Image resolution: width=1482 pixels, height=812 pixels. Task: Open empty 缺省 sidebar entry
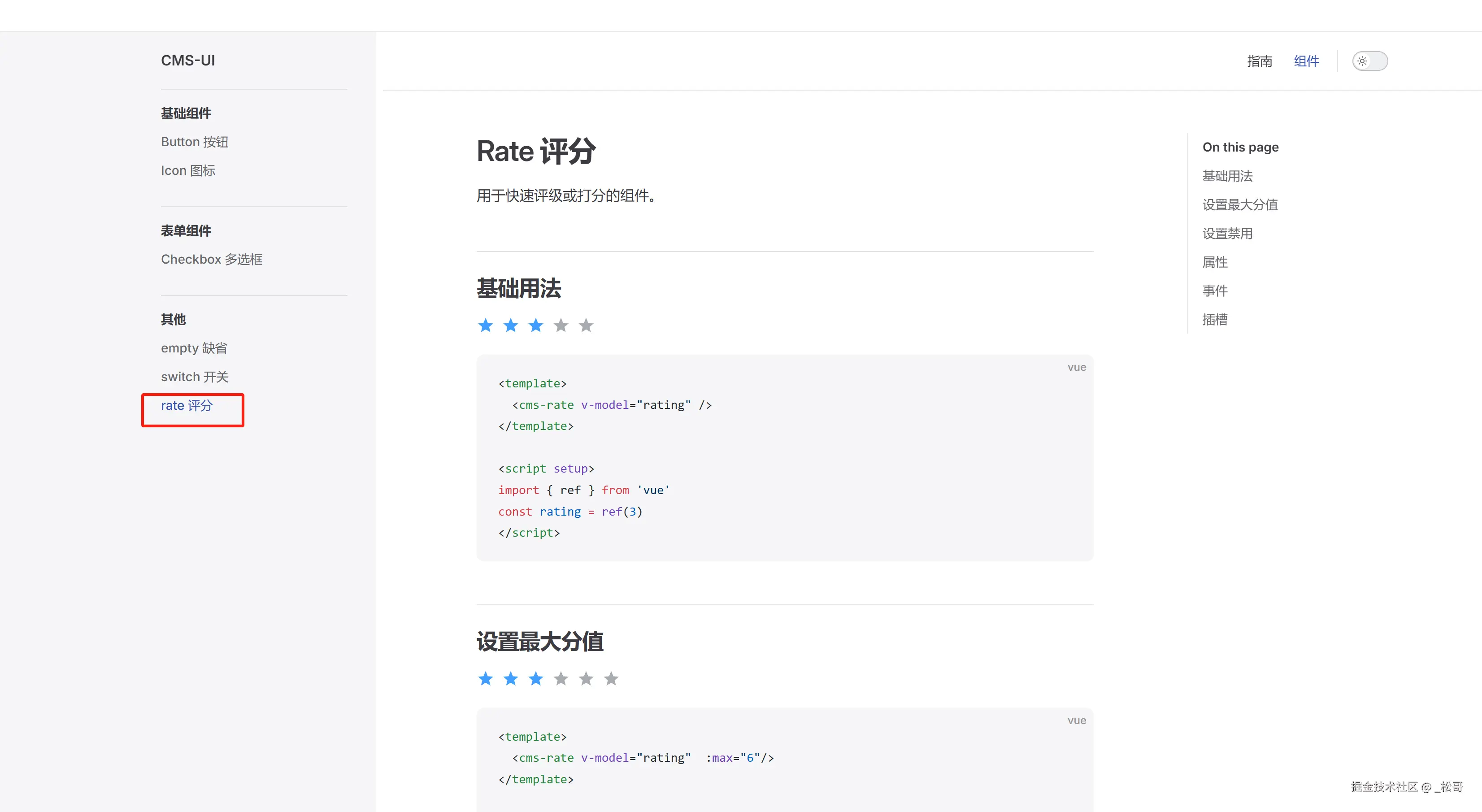tap(194, 348)
